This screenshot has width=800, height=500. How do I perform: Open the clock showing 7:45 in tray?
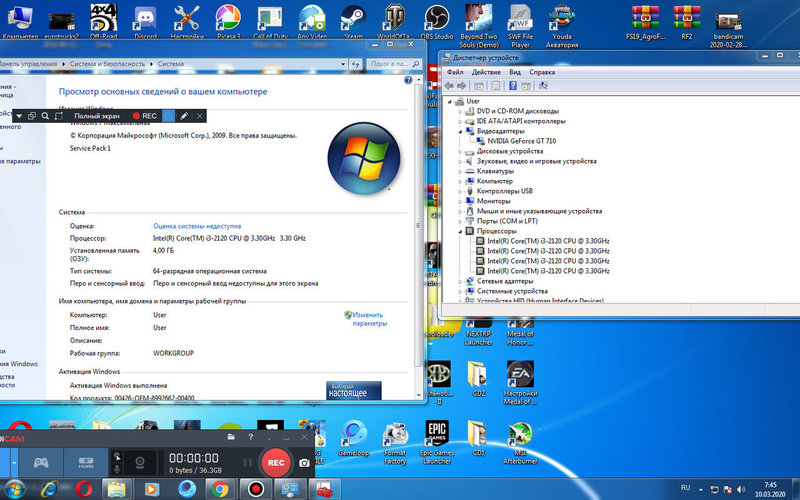[770, 489]
